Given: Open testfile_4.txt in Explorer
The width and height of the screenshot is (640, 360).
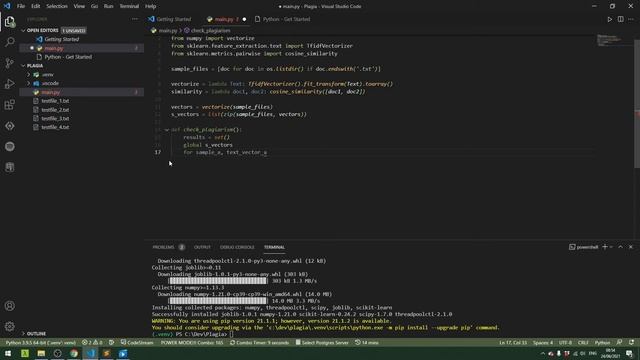Looking at the screenshot, I should 55,127.
